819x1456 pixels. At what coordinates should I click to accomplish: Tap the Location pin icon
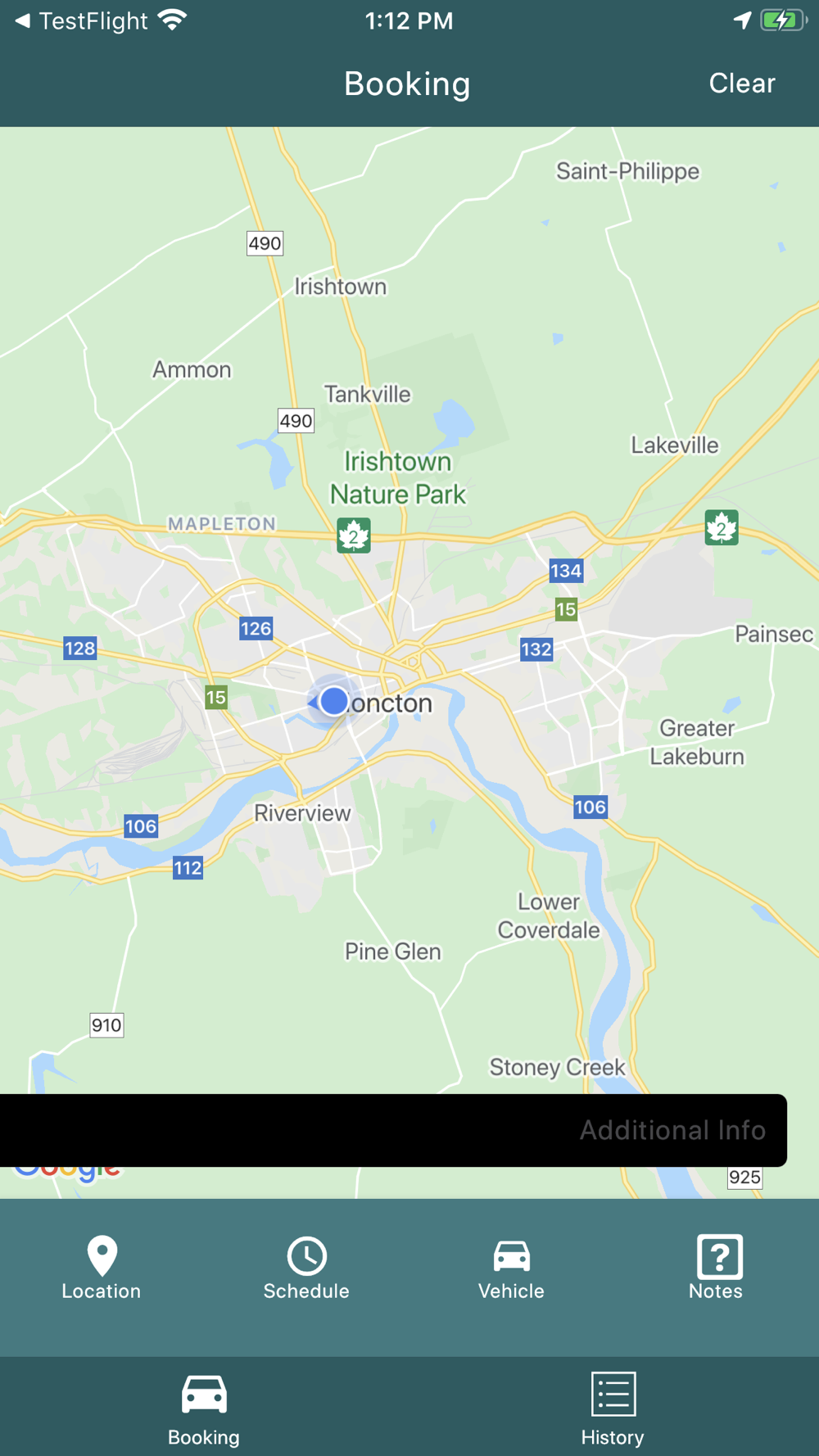102,1255
